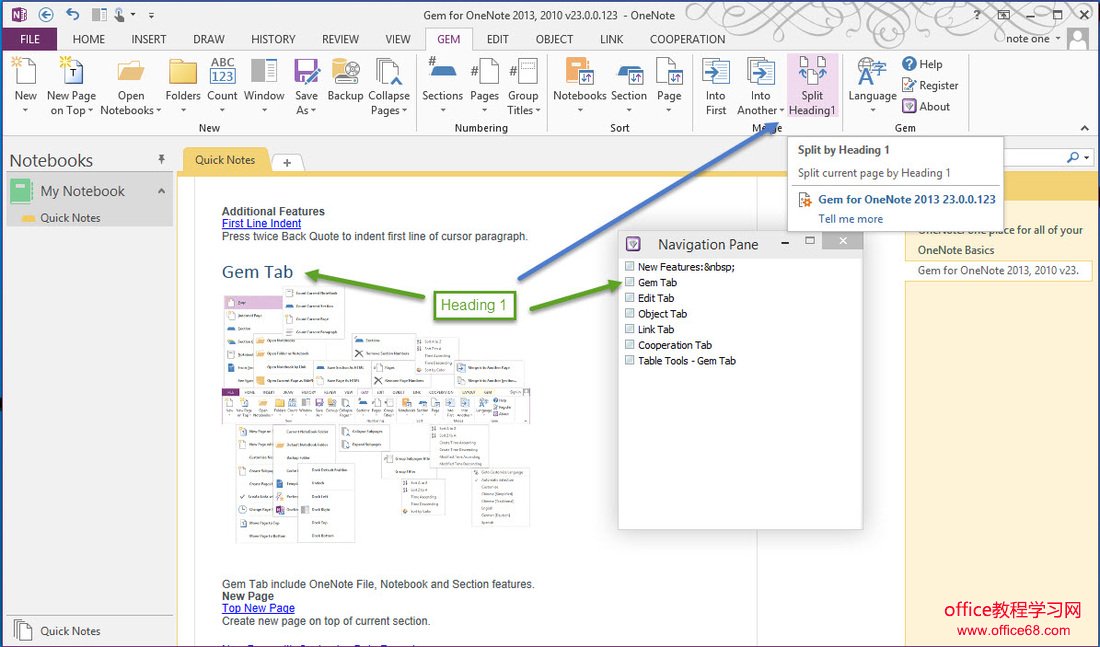Click the Tell me more link

point(850,219)
